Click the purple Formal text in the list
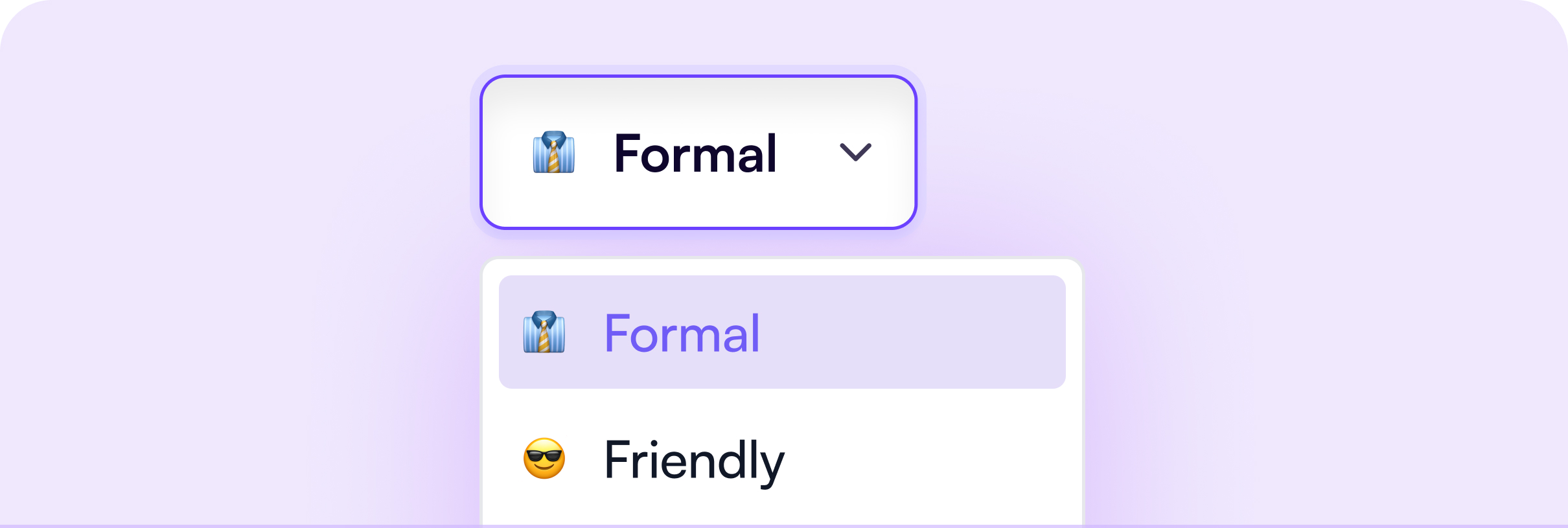 682,333
